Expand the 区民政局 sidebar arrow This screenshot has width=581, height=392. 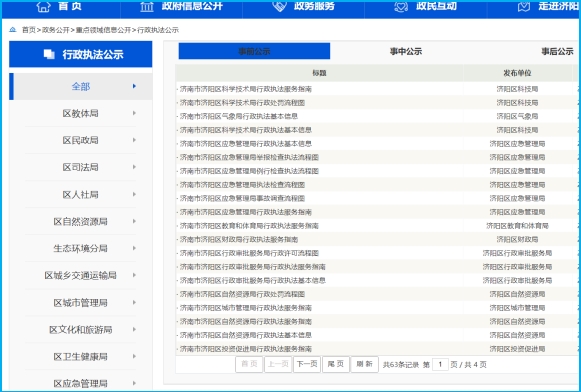[134, 140]
